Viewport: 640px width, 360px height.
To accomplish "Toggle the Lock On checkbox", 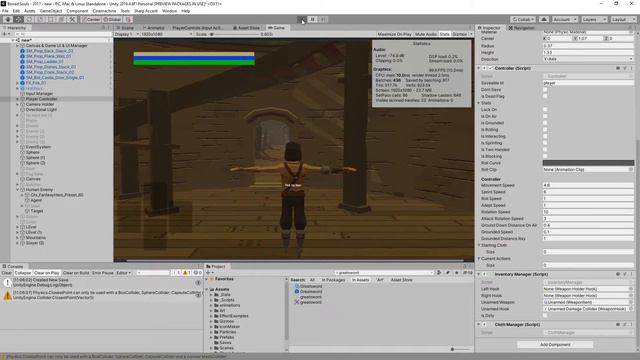I will tap(545, 109).
